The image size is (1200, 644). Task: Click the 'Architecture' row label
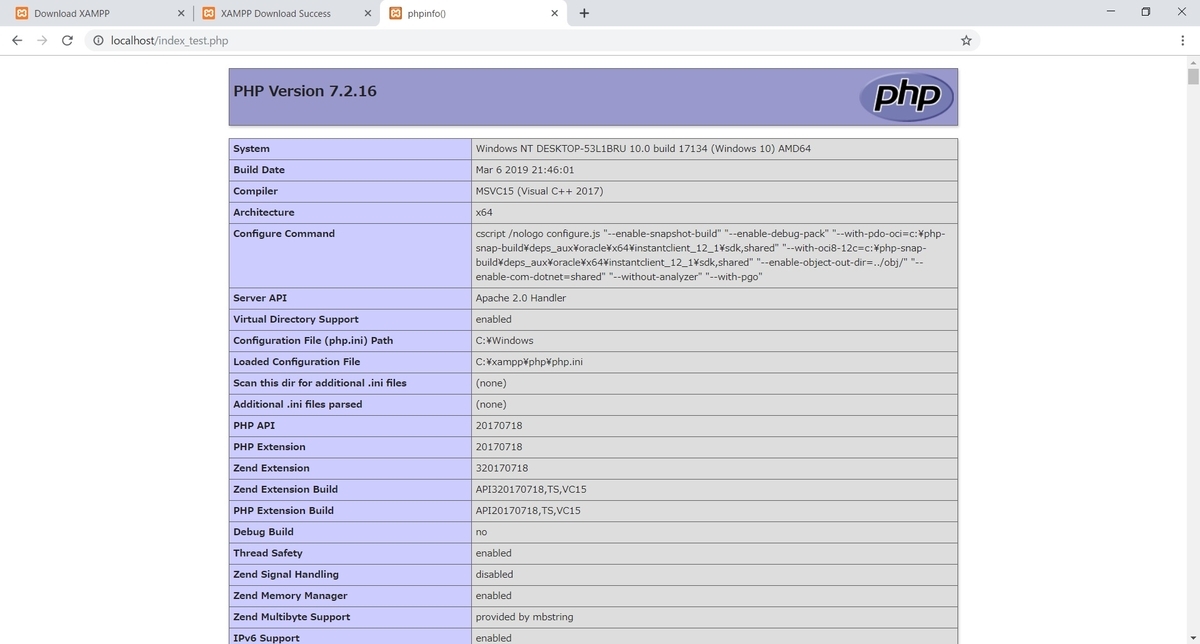click(x=264, y=212)
